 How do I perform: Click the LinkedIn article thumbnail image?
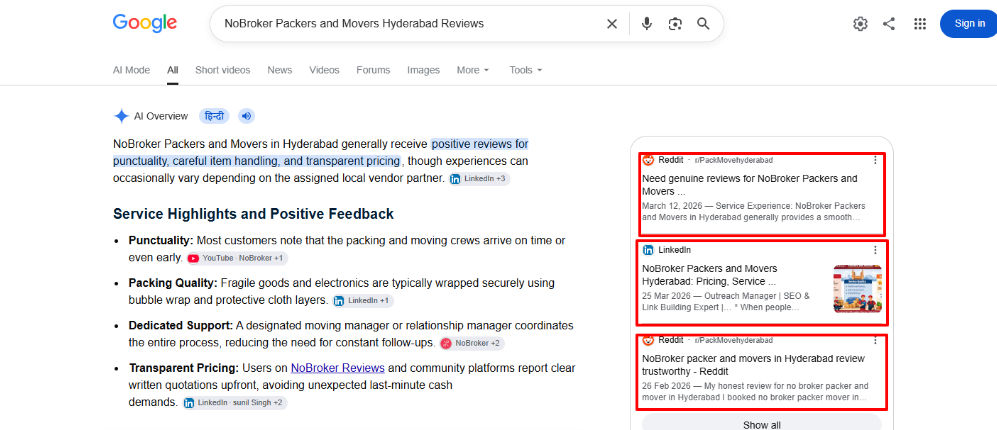click(x=857, y=289)
